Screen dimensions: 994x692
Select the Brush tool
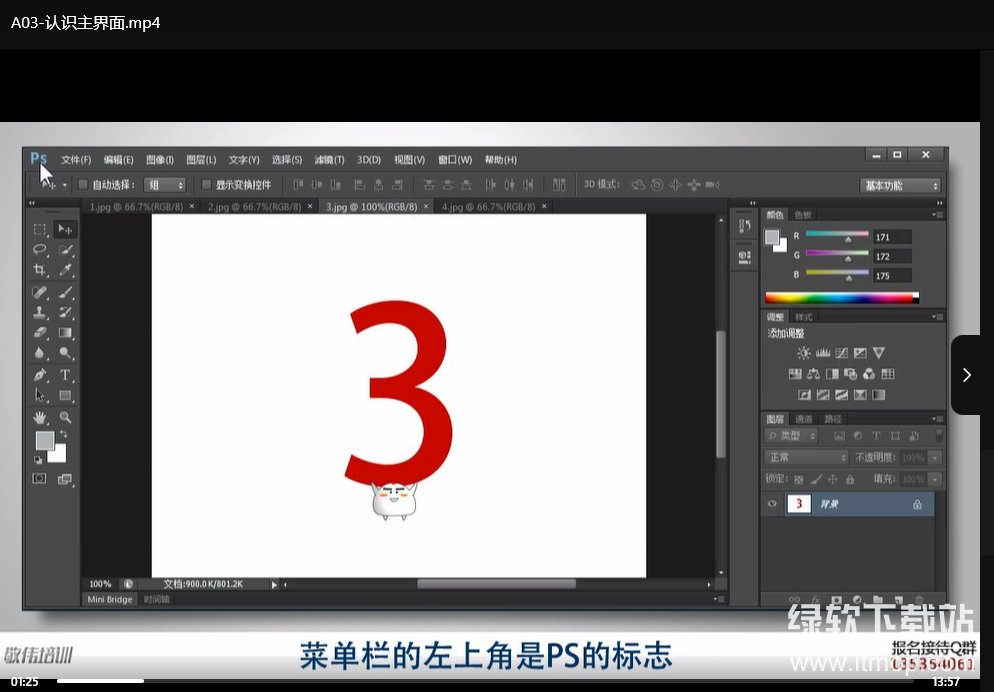(x=65, y=293)
